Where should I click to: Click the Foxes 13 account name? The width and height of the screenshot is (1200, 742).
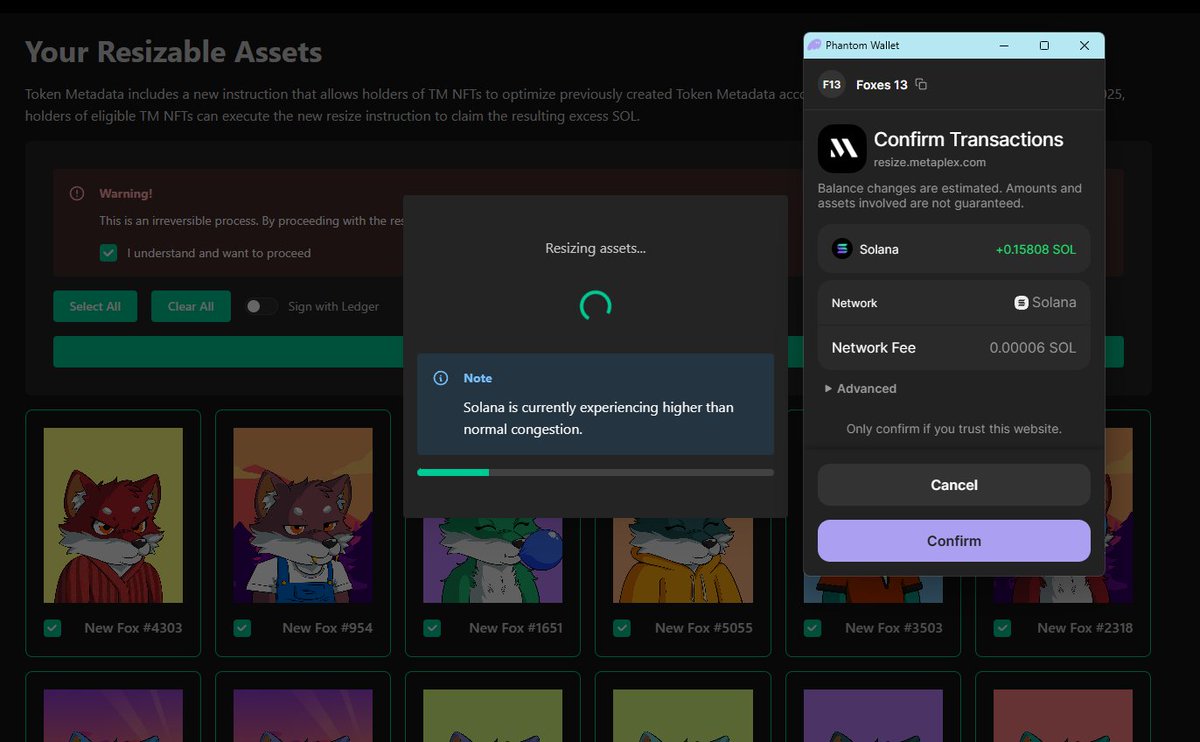(x=882, y=85)
